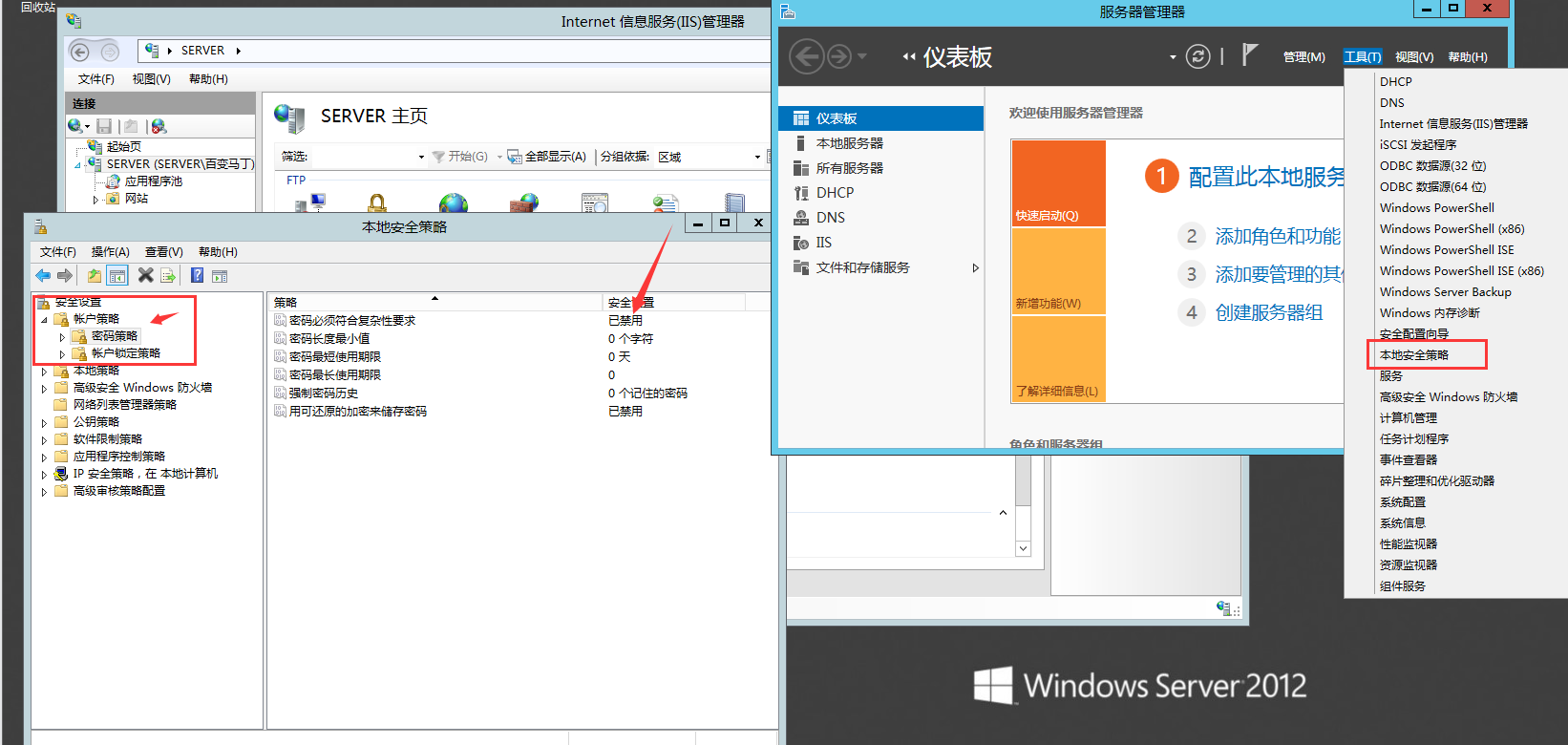Open Password Policy folder in tree
The image size is (1568, 745).
coord(114,336)
